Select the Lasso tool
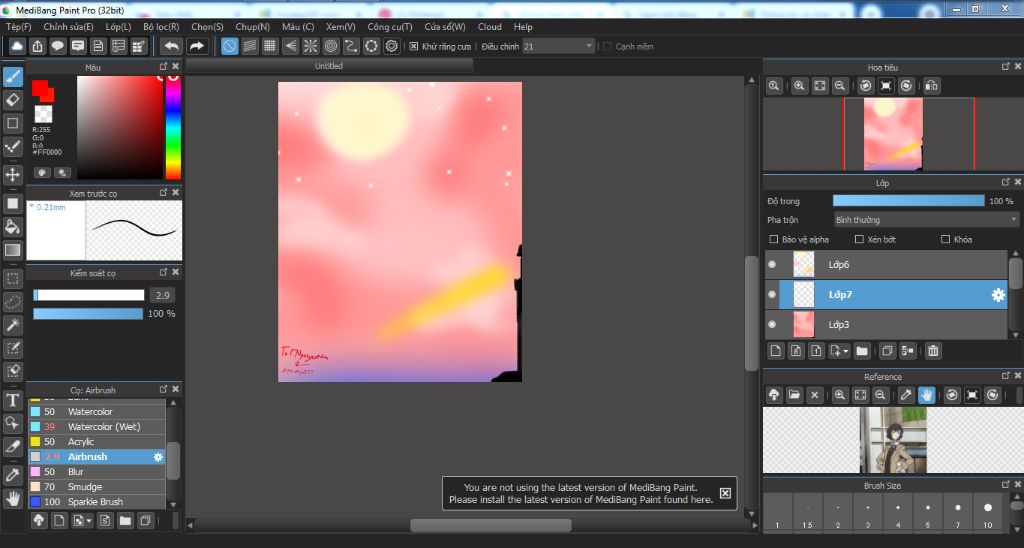Viewport: 1024px width, 548px height. pos(12,302)
